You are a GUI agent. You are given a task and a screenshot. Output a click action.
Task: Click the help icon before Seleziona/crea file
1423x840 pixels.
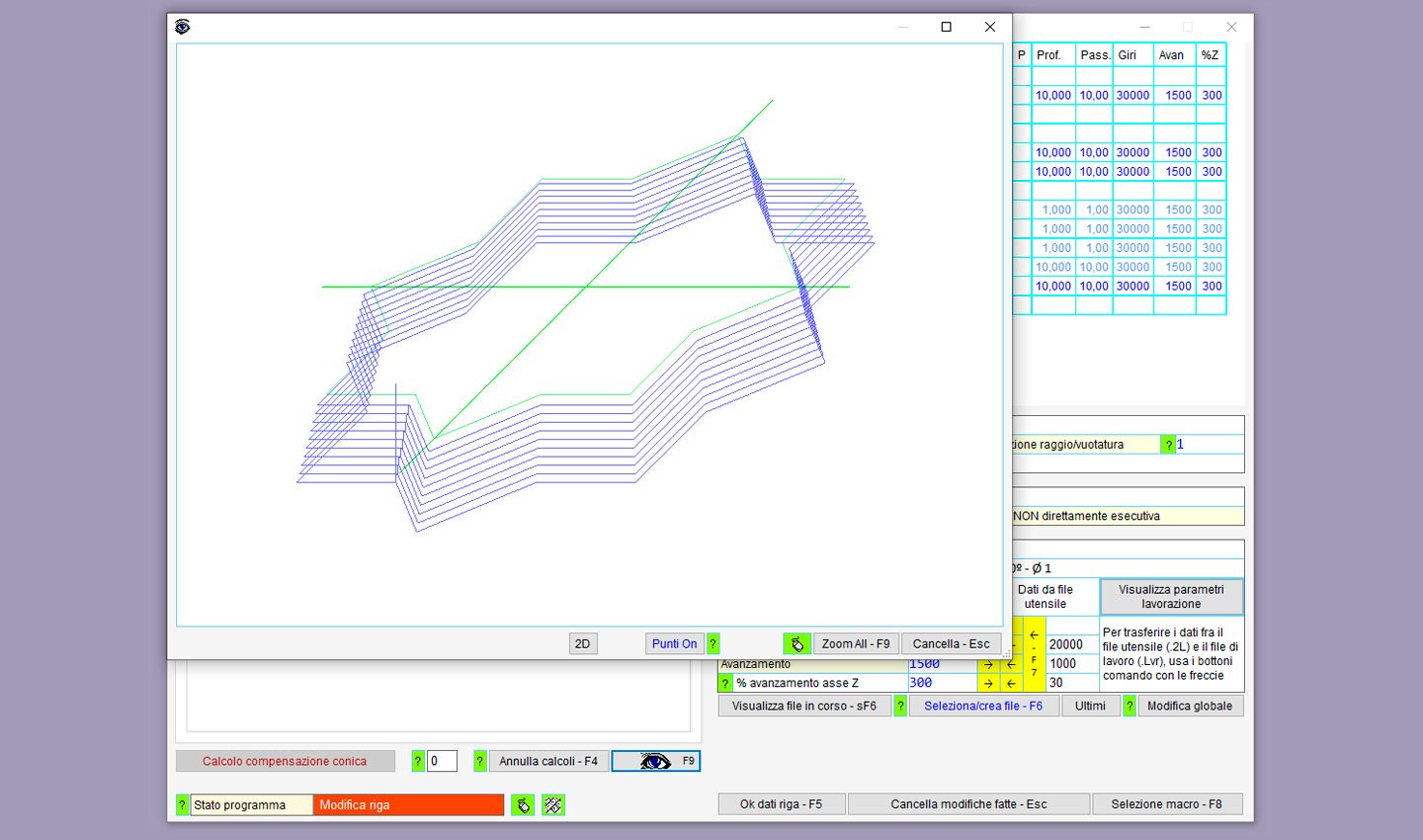pyautogui.click(x=900, y=706)
